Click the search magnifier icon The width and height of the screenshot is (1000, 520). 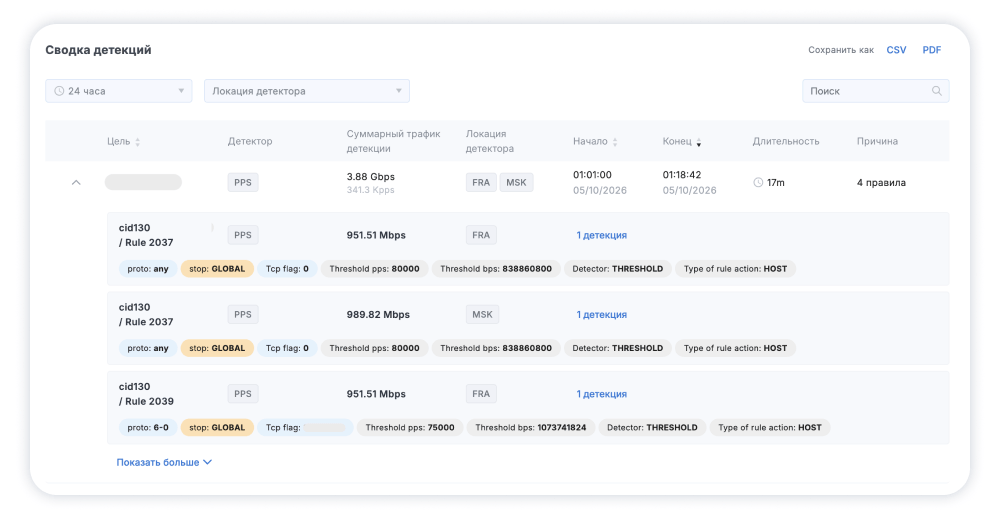click(x=936, y=91)
